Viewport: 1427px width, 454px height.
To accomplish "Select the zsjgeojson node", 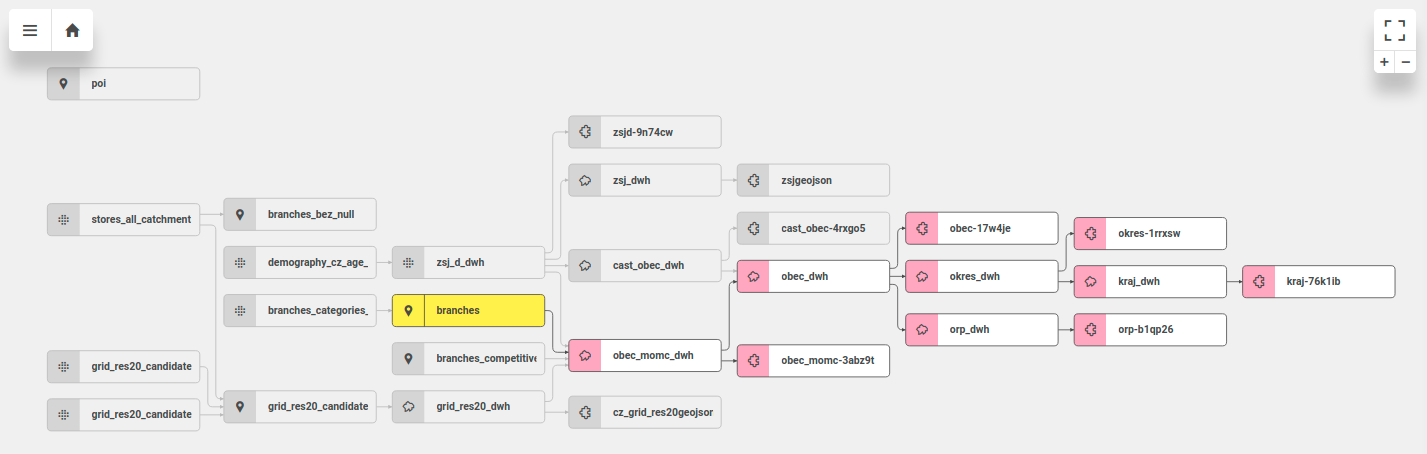I will pyautogui.click(x=827, y=181).
